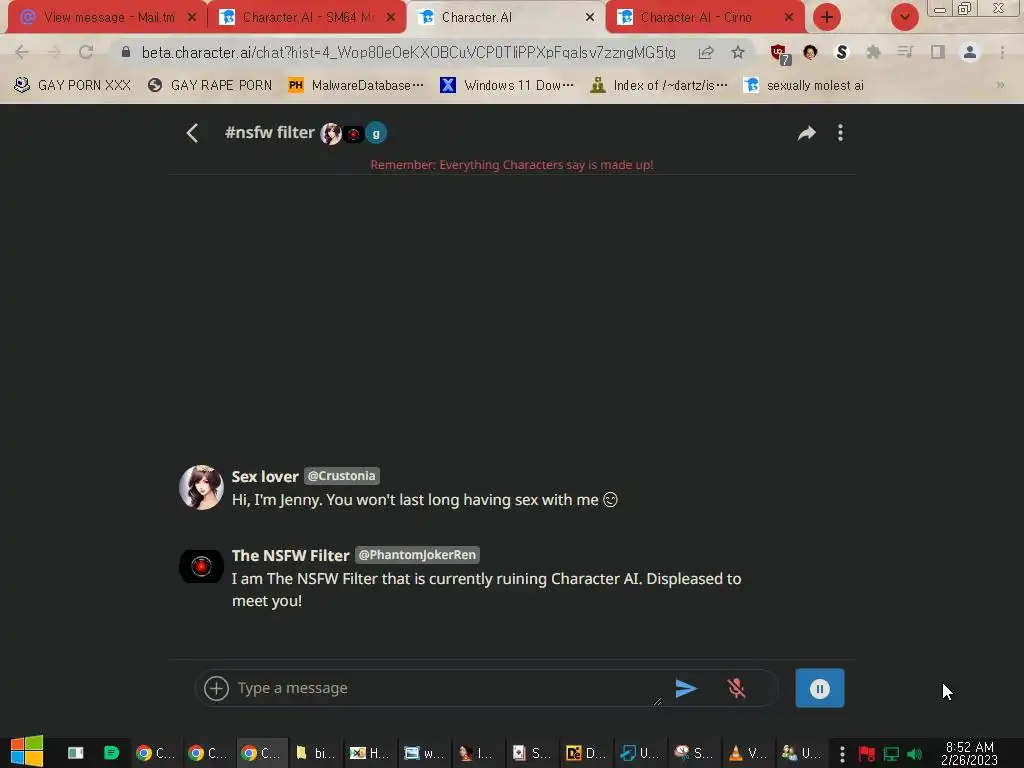Open the uBlock Origin extension icon
This screenshot has width=1024, height=768.
tap(779, 53)
